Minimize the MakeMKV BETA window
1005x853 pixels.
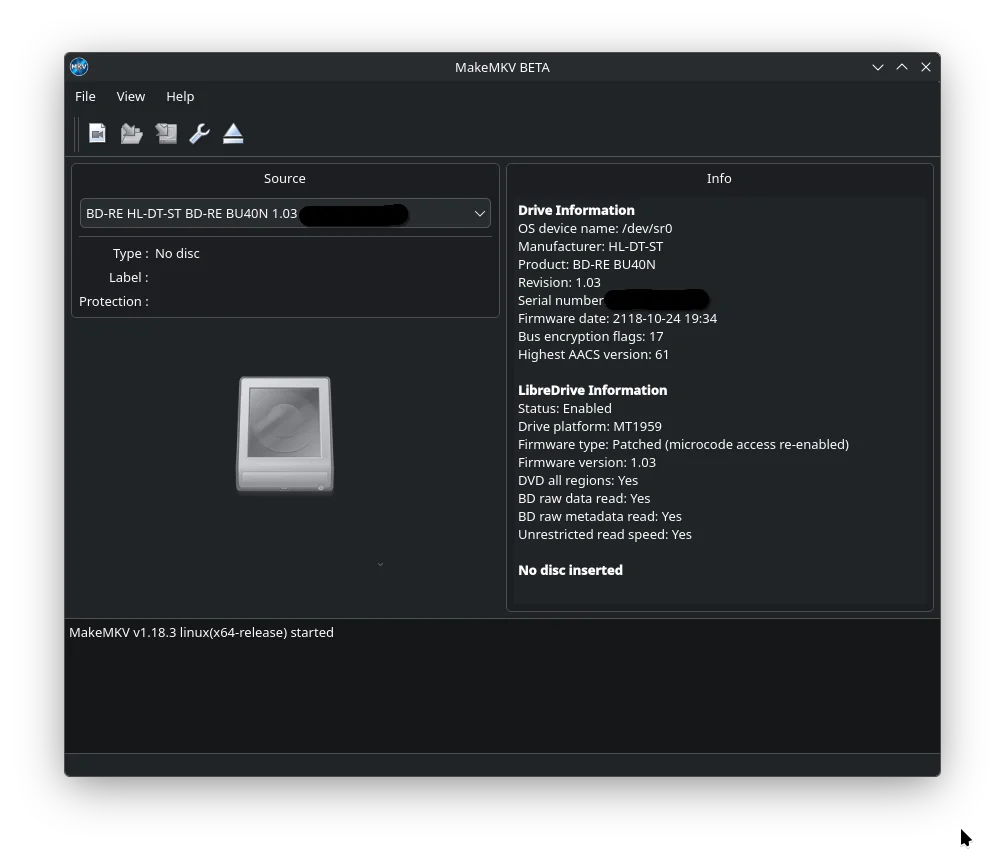tap(878, 67)
